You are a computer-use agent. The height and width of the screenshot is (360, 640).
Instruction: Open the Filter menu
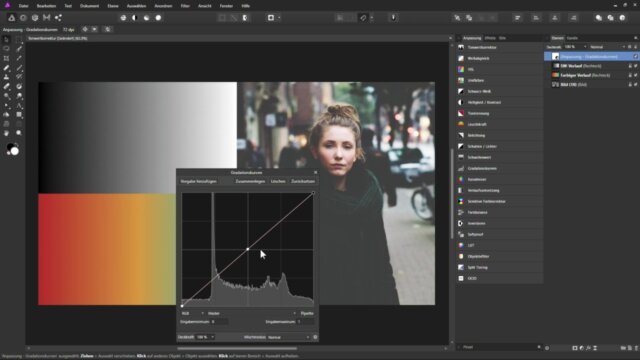pyautogui.click(x=185, y=6)
